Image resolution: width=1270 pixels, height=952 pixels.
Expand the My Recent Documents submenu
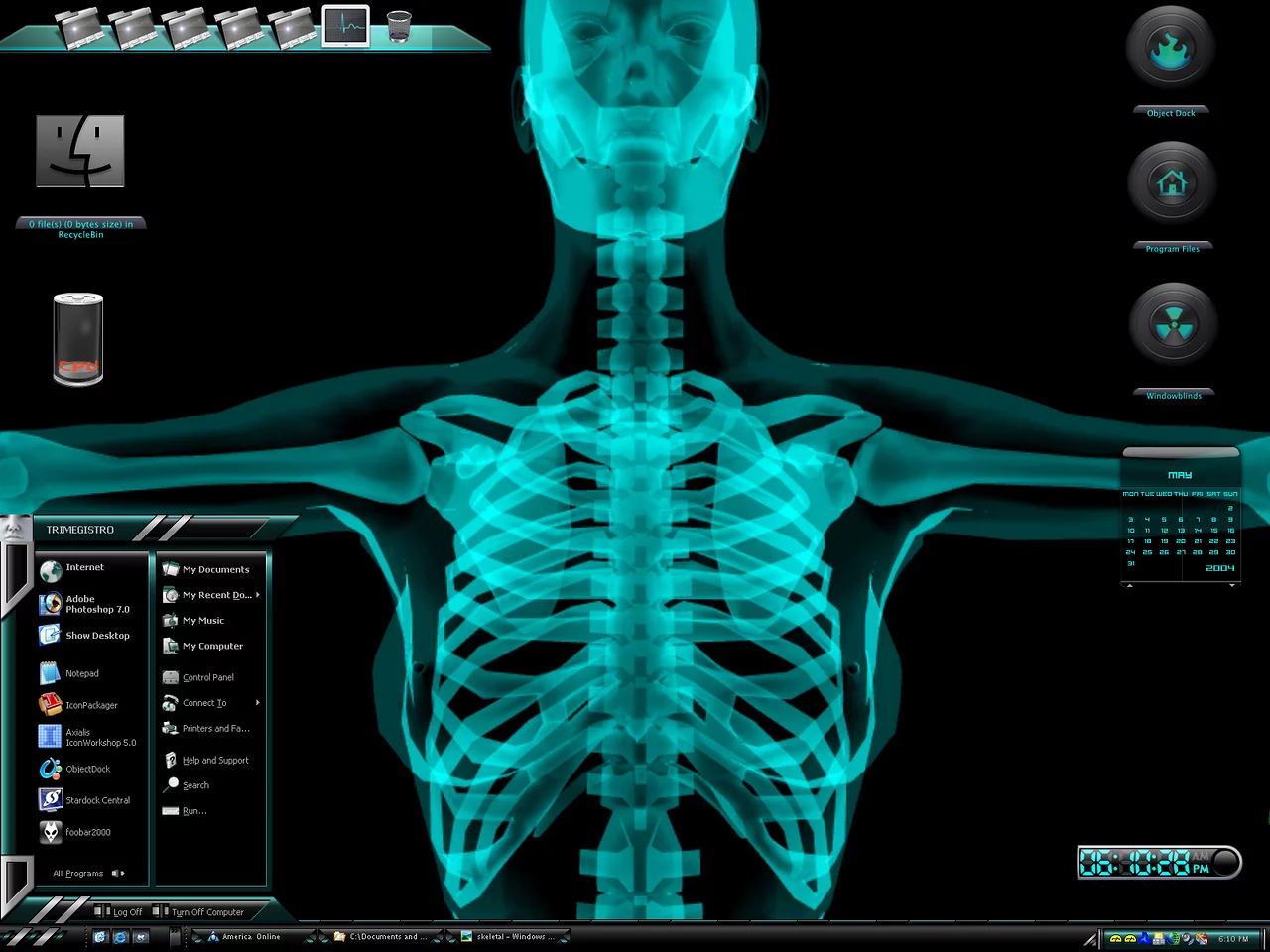click(257, 595)
